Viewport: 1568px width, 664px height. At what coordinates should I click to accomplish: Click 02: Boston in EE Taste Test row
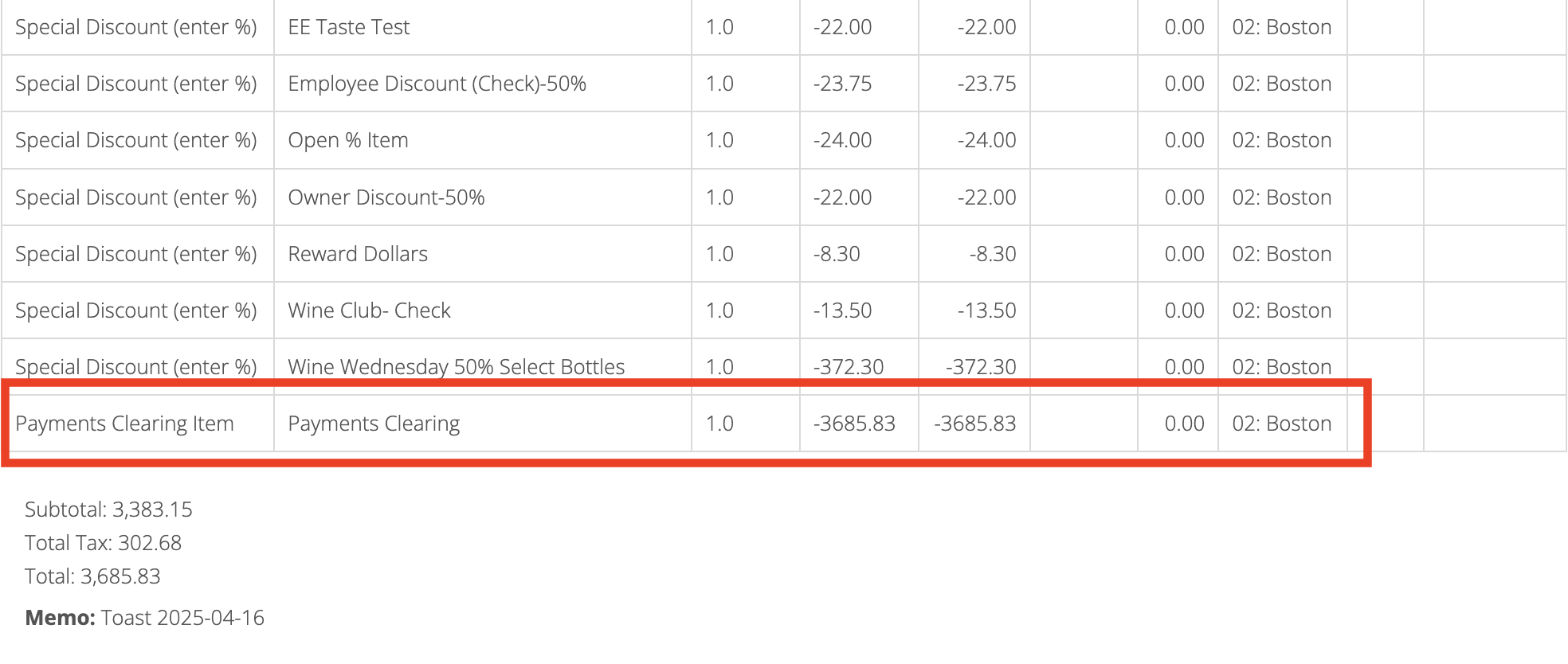click(1281, 27)
